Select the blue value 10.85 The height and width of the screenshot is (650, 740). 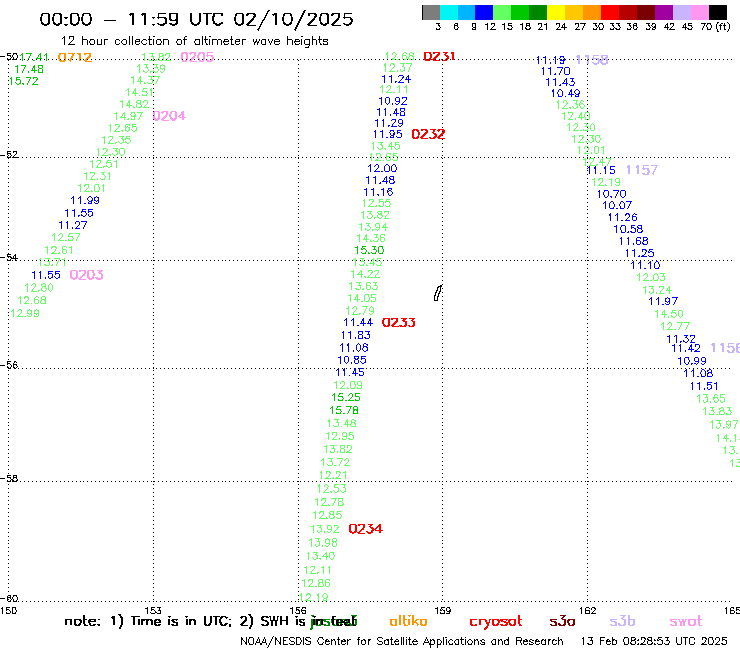(x=352, y=360)
